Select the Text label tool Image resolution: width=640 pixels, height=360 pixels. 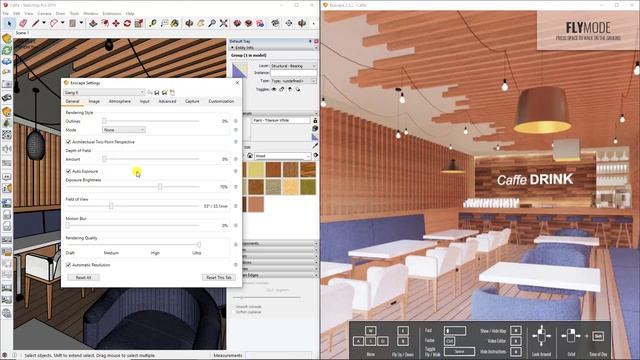(x=164, y=23)
